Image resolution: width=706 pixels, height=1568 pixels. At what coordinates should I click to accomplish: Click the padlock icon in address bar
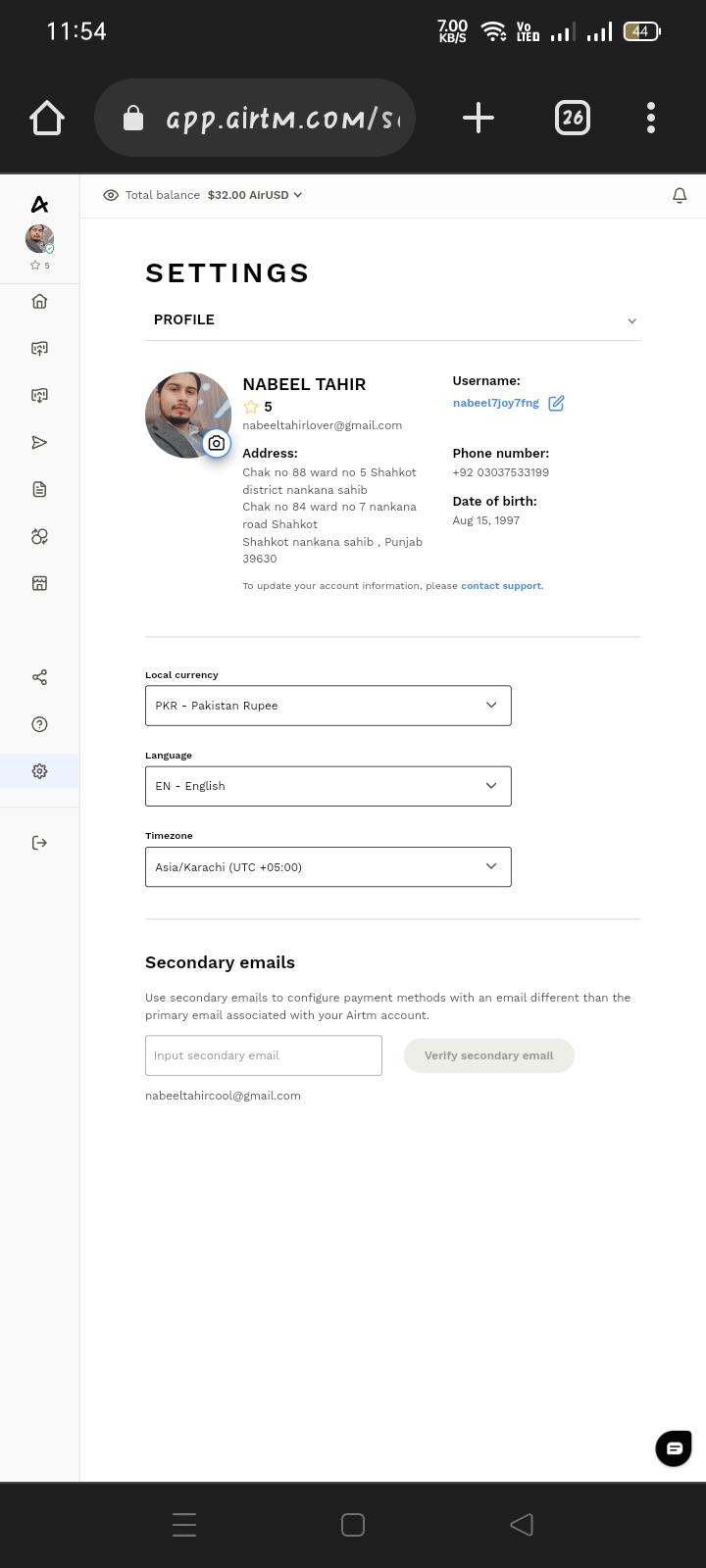[132, 119]
